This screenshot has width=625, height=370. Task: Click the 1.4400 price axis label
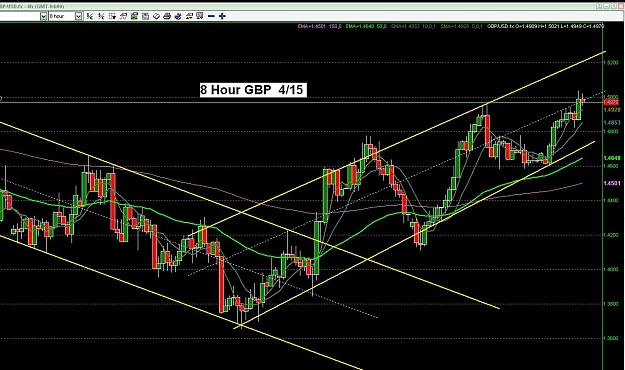[611, 201]
